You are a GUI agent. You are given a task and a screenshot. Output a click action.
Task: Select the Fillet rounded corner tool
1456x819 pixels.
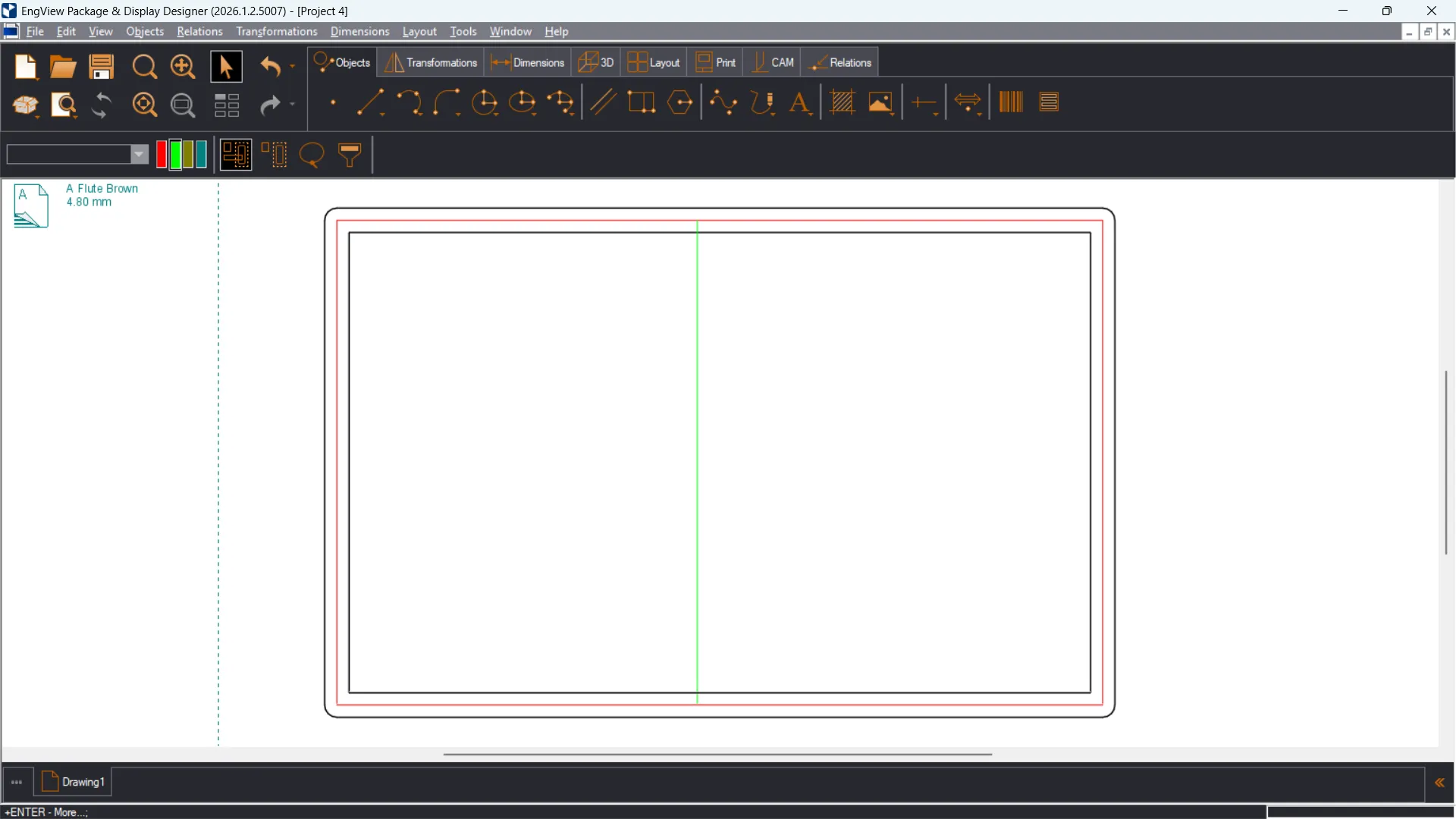coord(447,102)
